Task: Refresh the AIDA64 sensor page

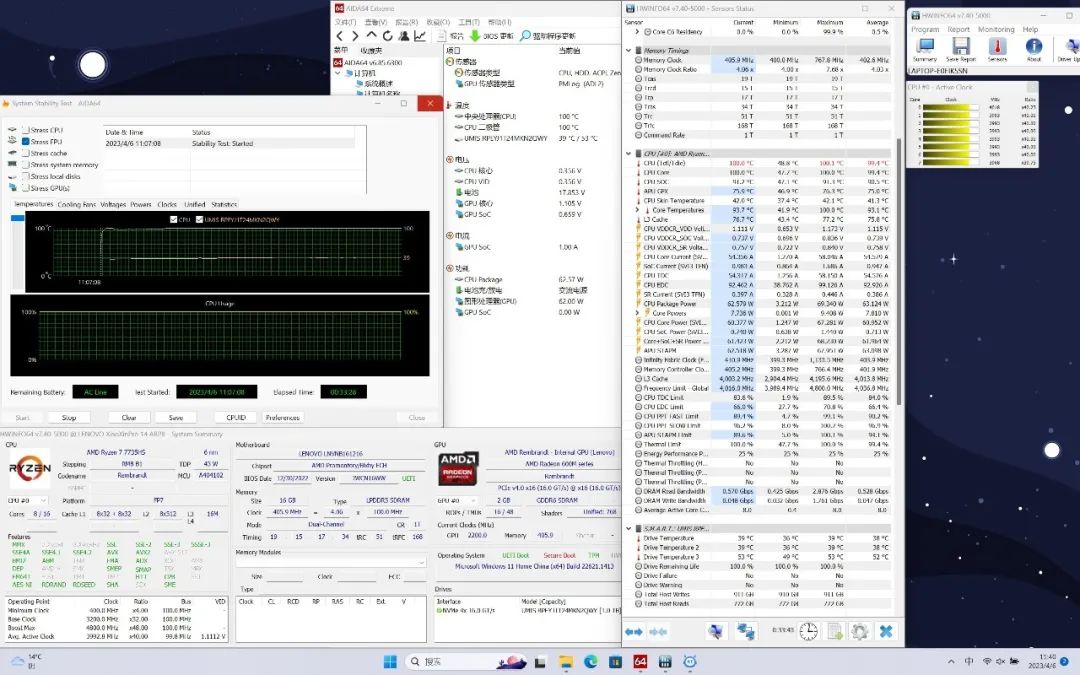Action: (x=387, y=36)
